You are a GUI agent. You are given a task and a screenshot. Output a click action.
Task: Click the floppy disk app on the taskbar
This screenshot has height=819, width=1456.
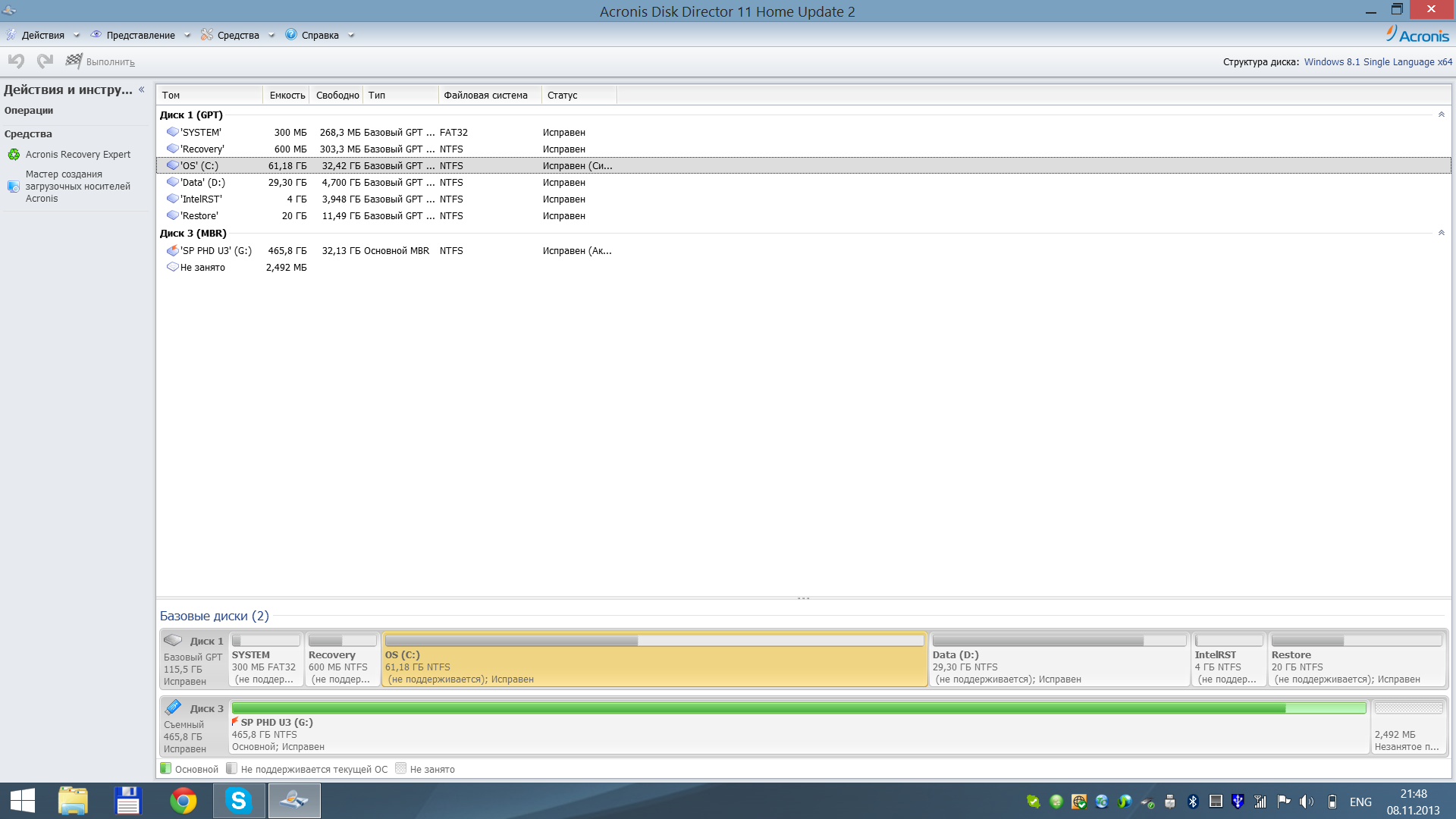click(128, 801)
